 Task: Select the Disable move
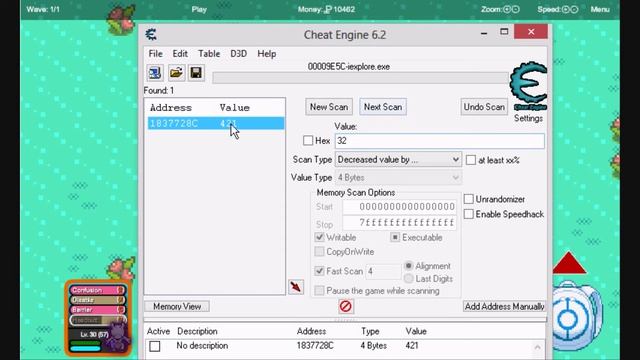click(97, 300)
